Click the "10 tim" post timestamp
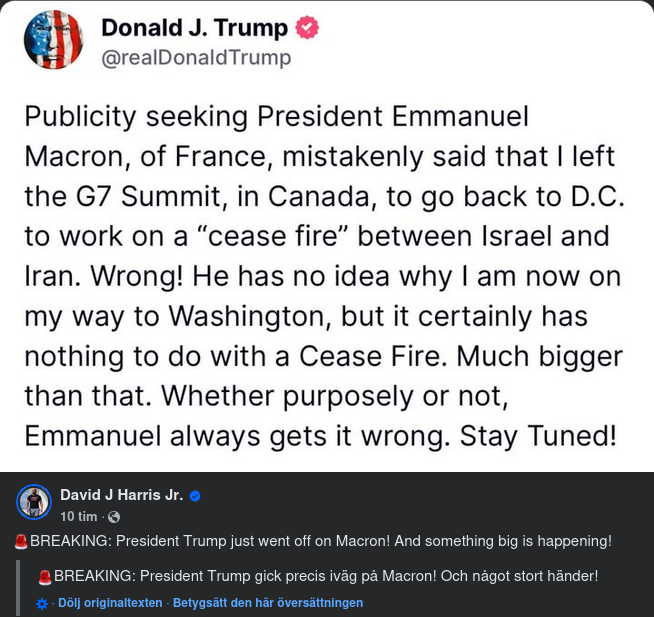 coord(79,517)
